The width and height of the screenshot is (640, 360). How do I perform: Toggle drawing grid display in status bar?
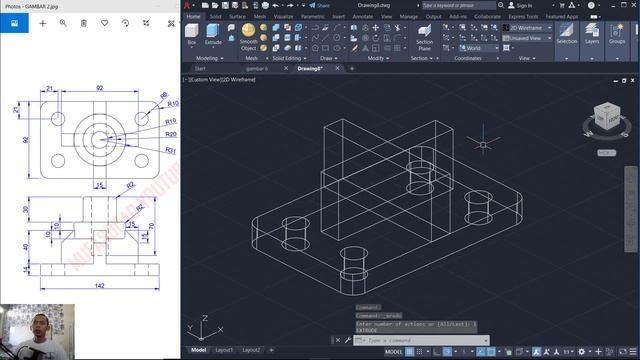[409, 351]
